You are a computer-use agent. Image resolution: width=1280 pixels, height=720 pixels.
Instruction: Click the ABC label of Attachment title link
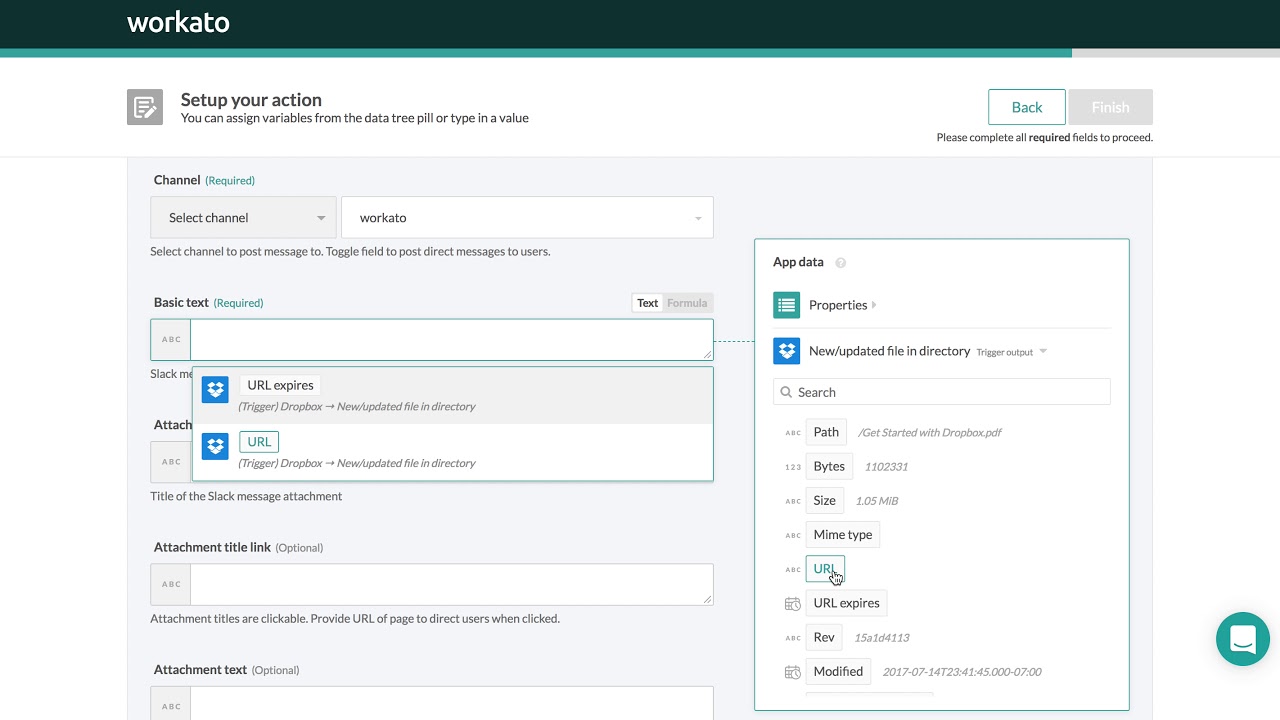pyautogui.click(x=171, y=584)
